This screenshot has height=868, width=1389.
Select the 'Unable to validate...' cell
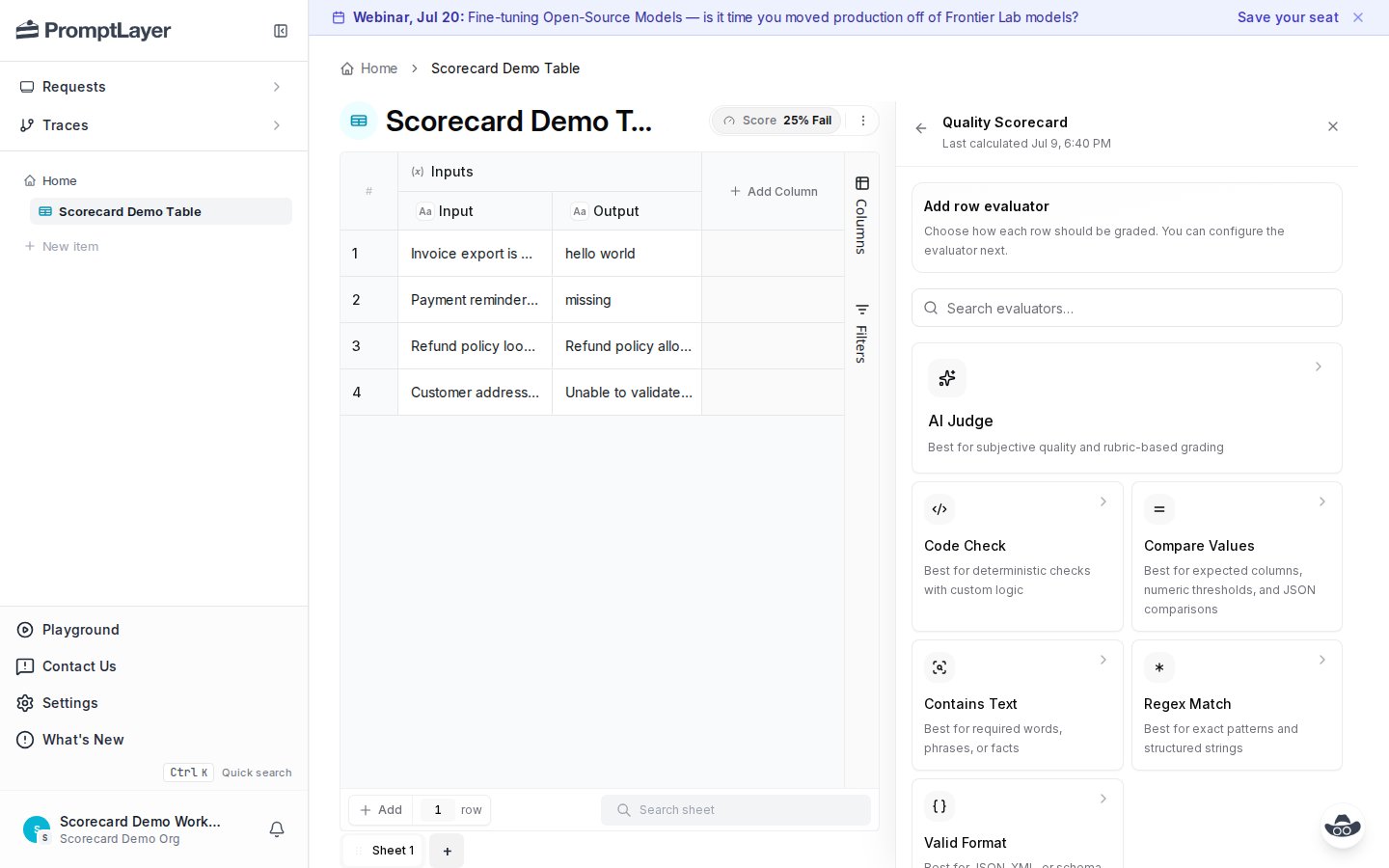point(627,393)
